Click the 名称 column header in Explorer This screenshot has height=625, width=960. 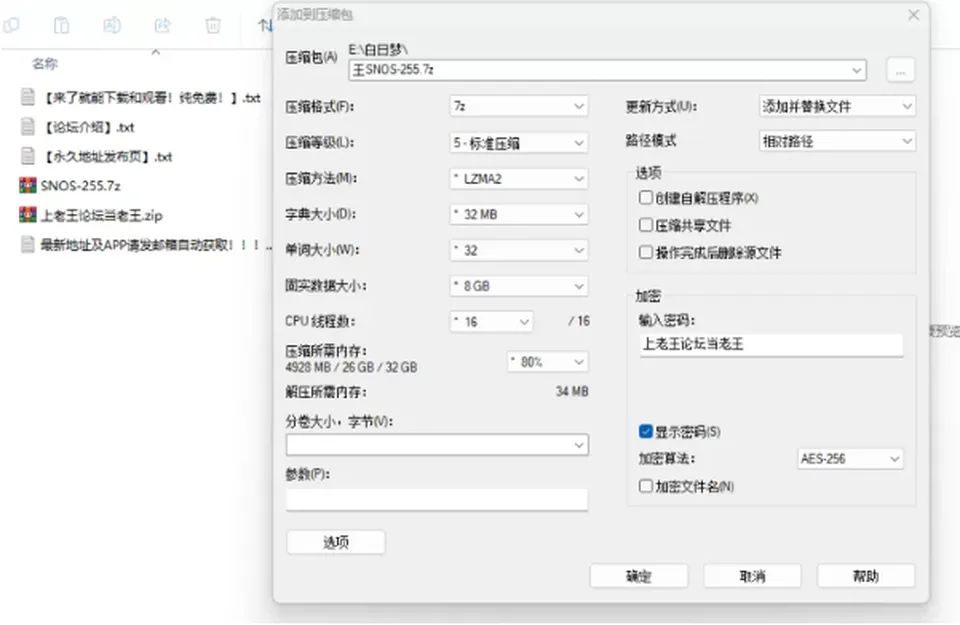[x=45, y=64]
